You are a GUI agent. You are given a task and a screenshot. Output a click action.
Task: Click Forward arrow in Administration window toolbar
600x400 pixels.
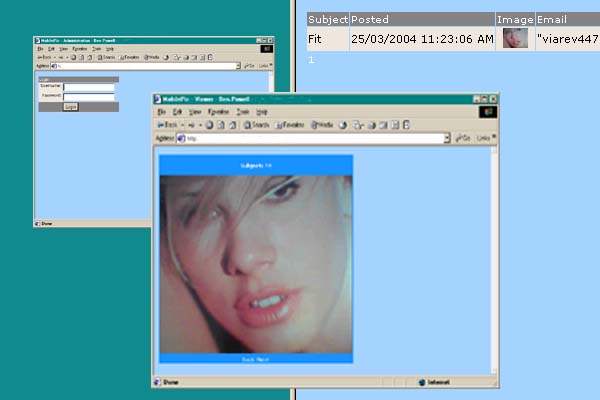pyautogui.click(x=61, y=57)
